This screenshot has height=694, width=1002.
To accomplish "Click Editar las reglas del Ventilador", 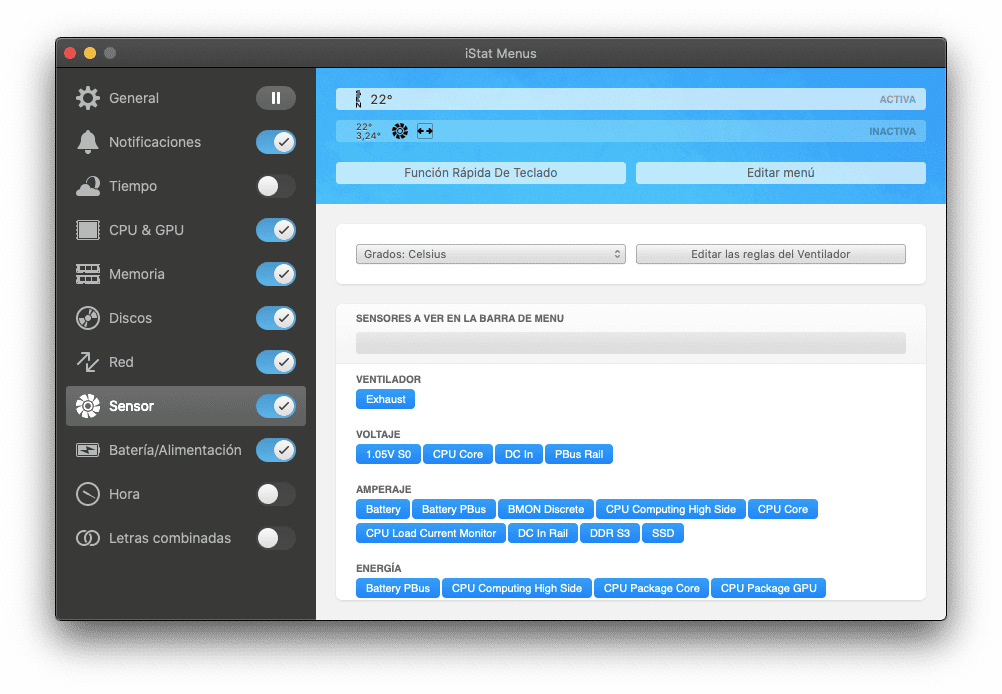I will click(x=770, y=254).
